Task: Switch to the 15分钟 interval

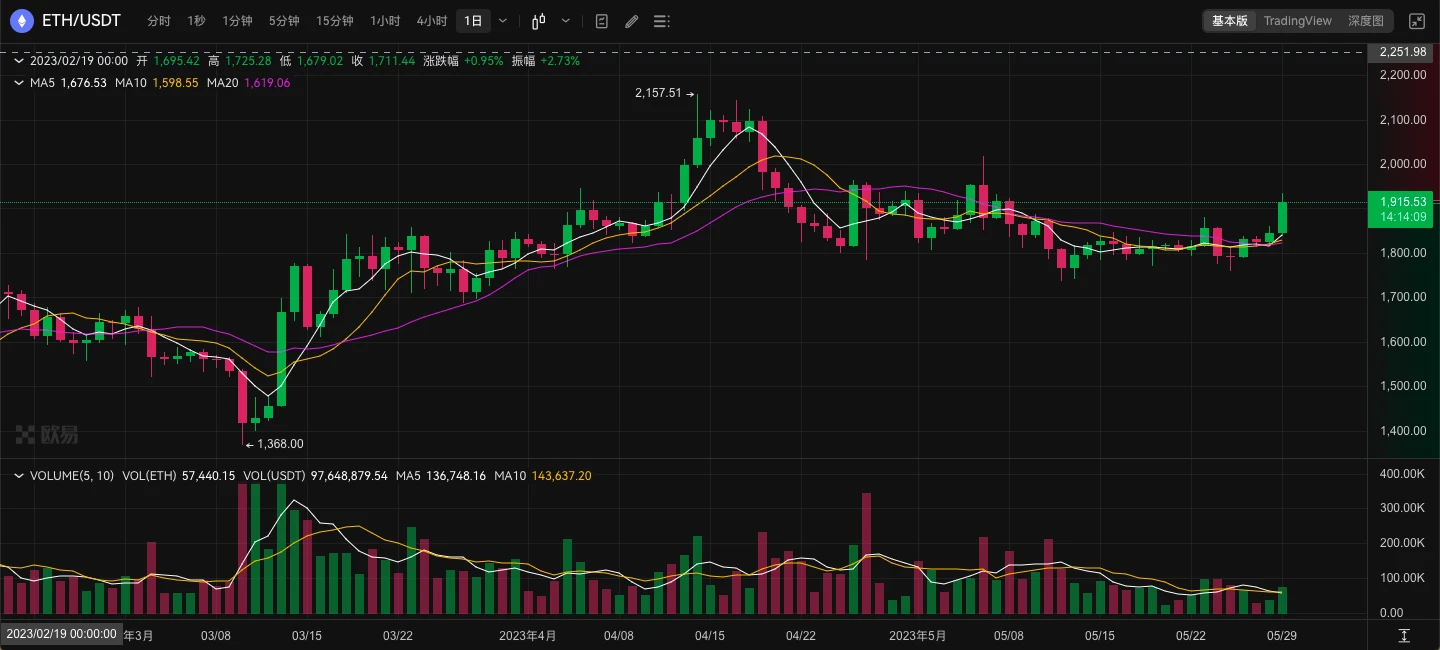Action: pyautogui.click(x=334, y=20)
